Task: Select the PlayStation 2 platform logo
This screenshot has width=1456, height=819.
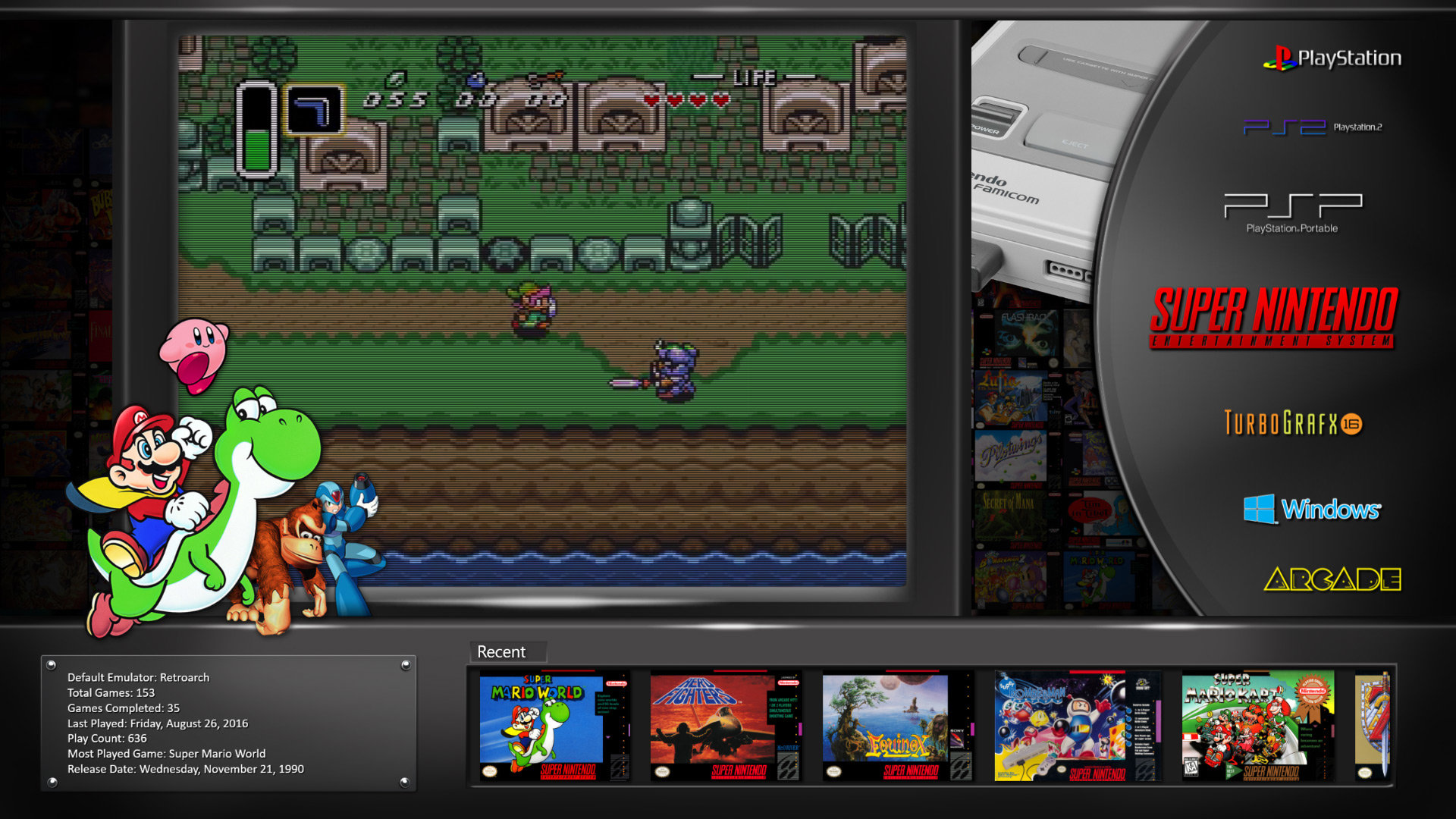Action: tap(1313, 127)
